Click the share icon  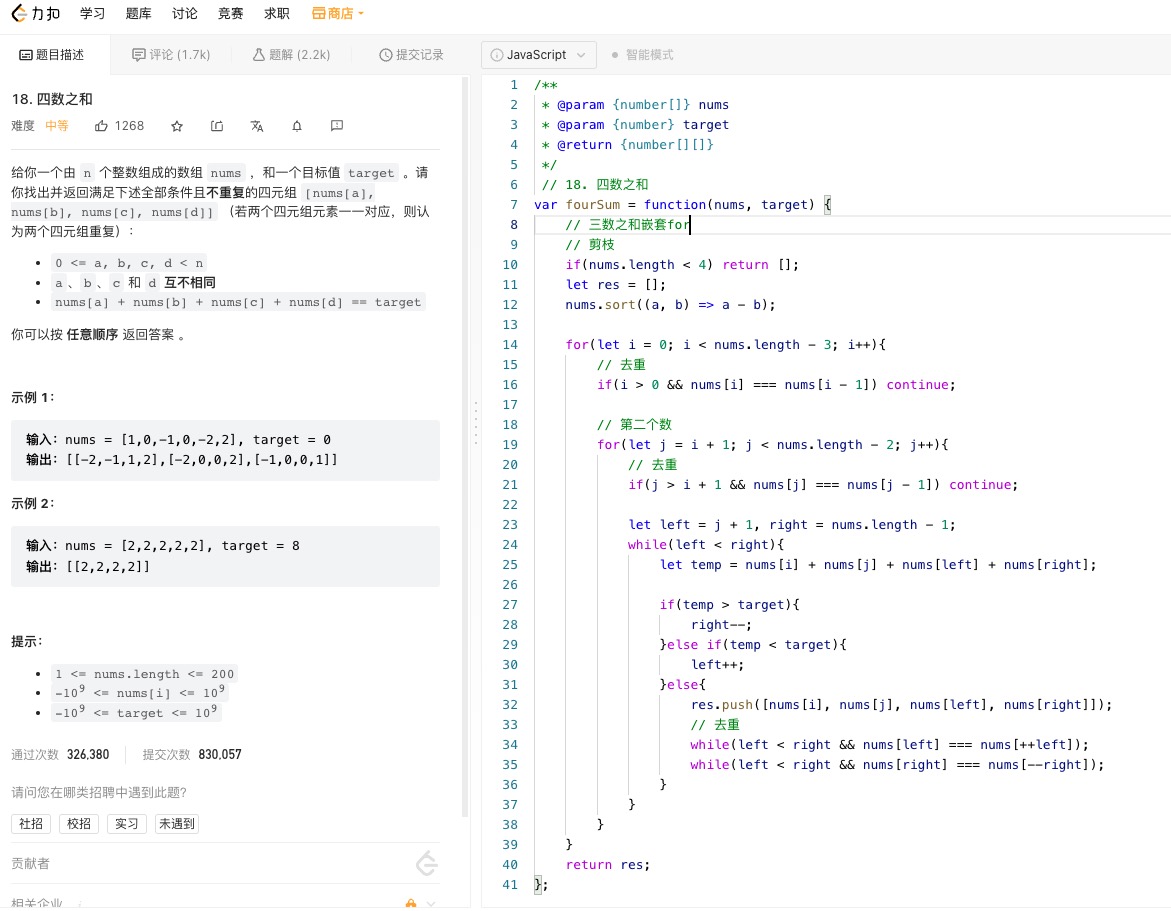coord(217,125)
